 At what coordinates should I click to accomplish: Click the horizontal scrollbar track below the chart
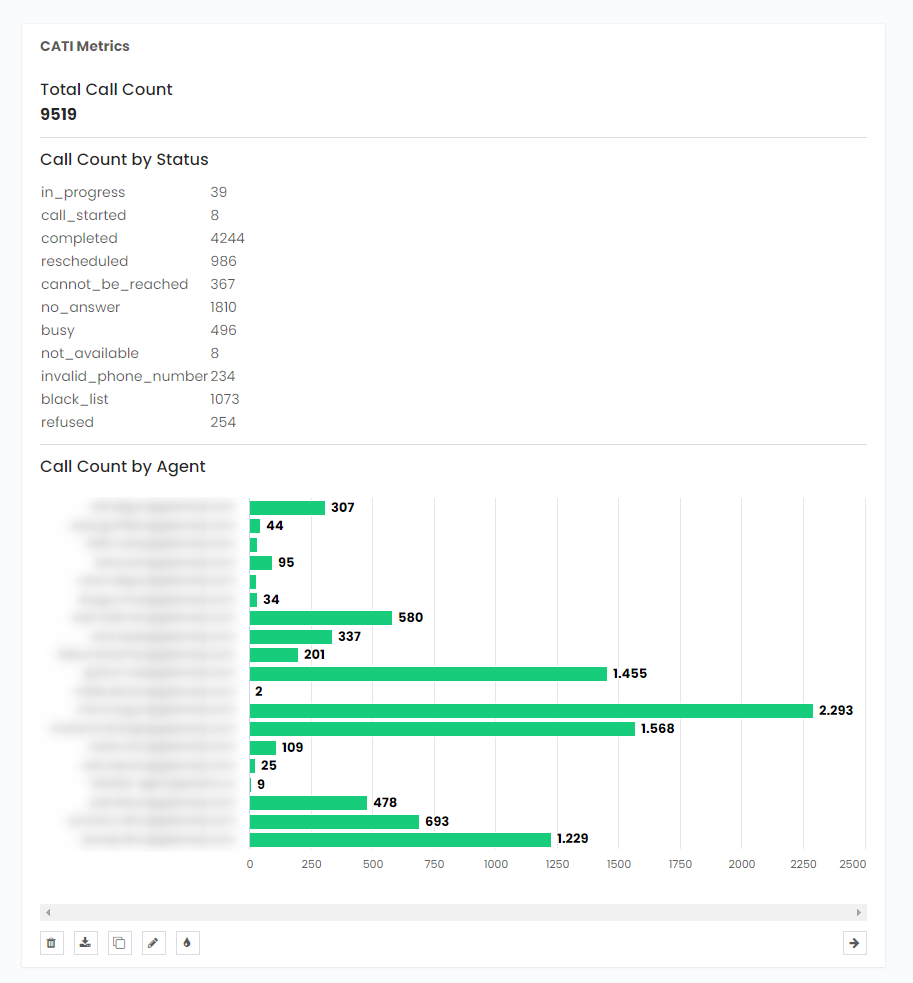point(450,911)
